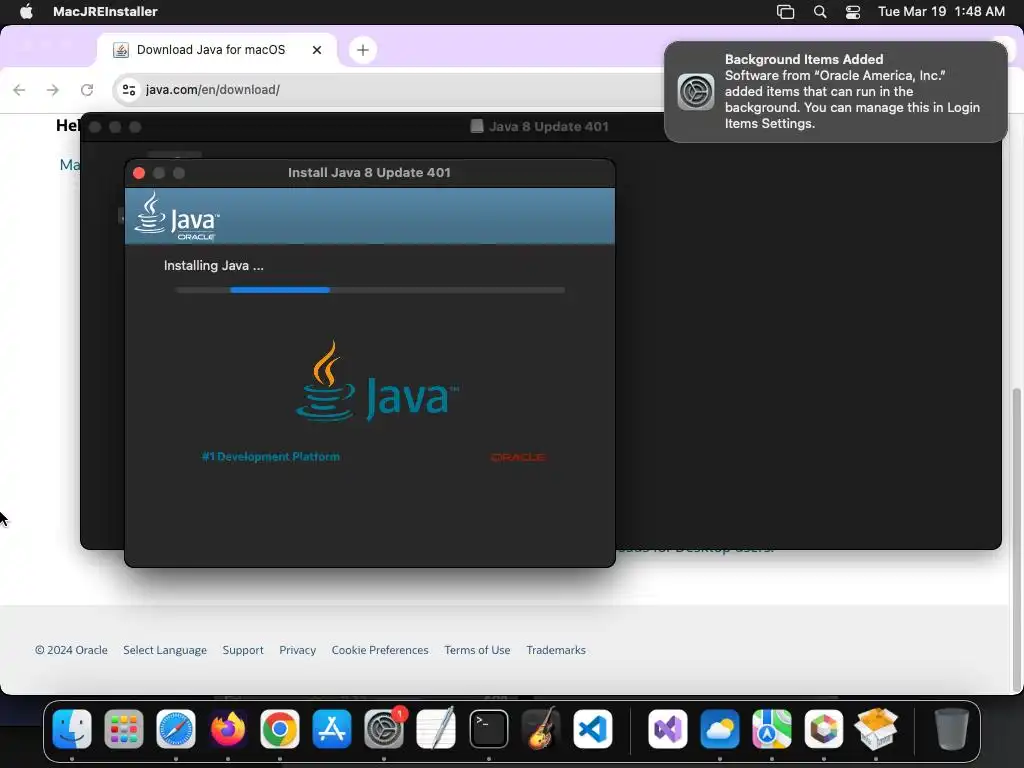1024x768 pixels.
Task: Reload the java.com page
Action: (x=87, y=89)
